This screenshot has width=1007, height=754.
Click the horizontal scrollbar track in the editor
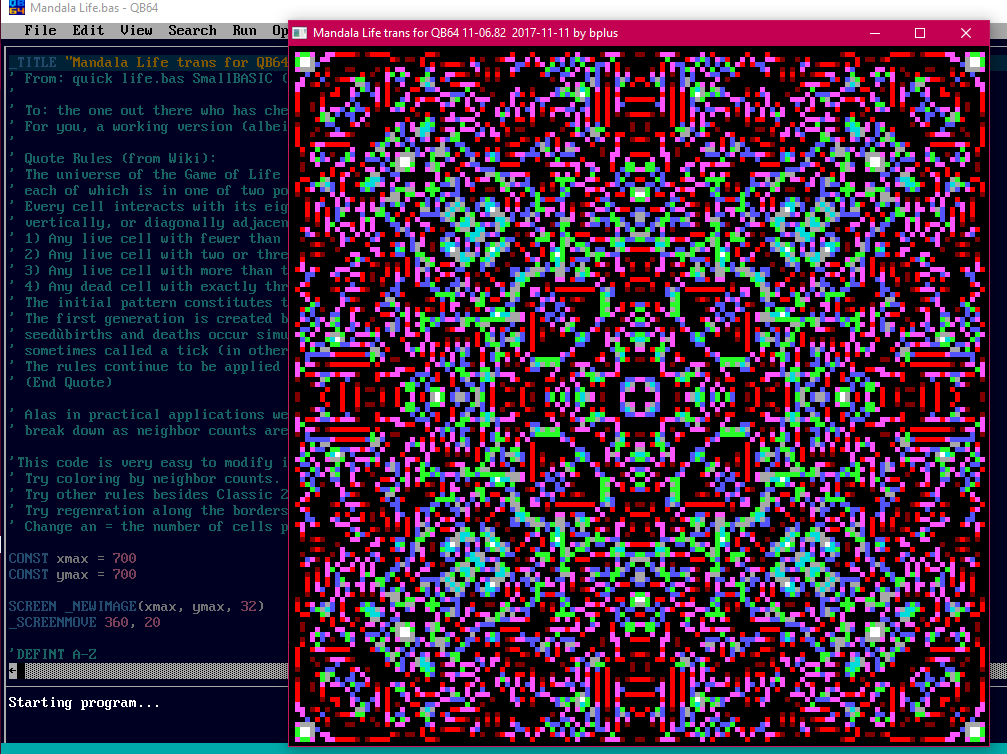tap(150, 671)
